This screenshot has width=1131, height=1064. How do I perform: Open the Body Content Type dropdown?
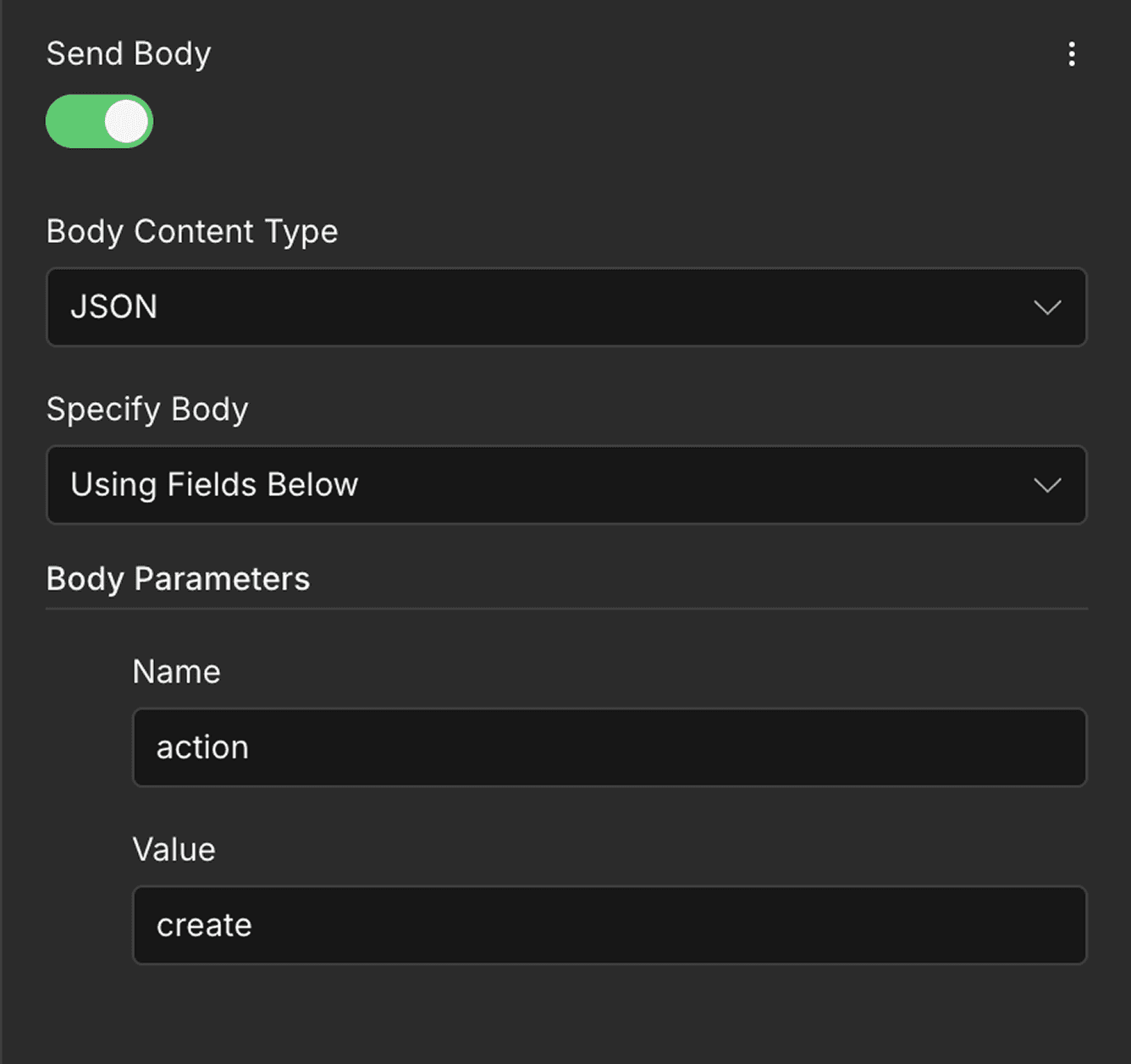(x=565, y=306)
